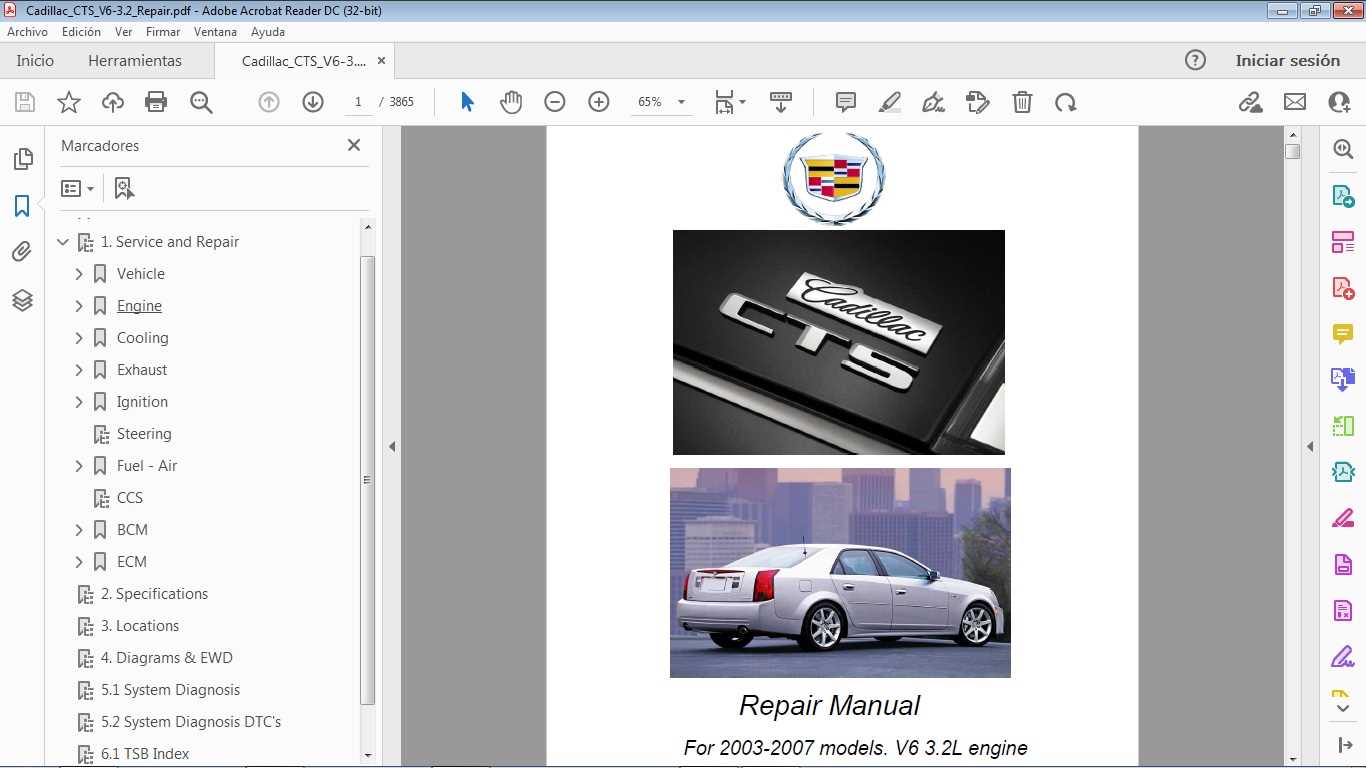The image size is (1366, 768).
Task: Zoom out with minus circle icon
Action: coord(555,102)
